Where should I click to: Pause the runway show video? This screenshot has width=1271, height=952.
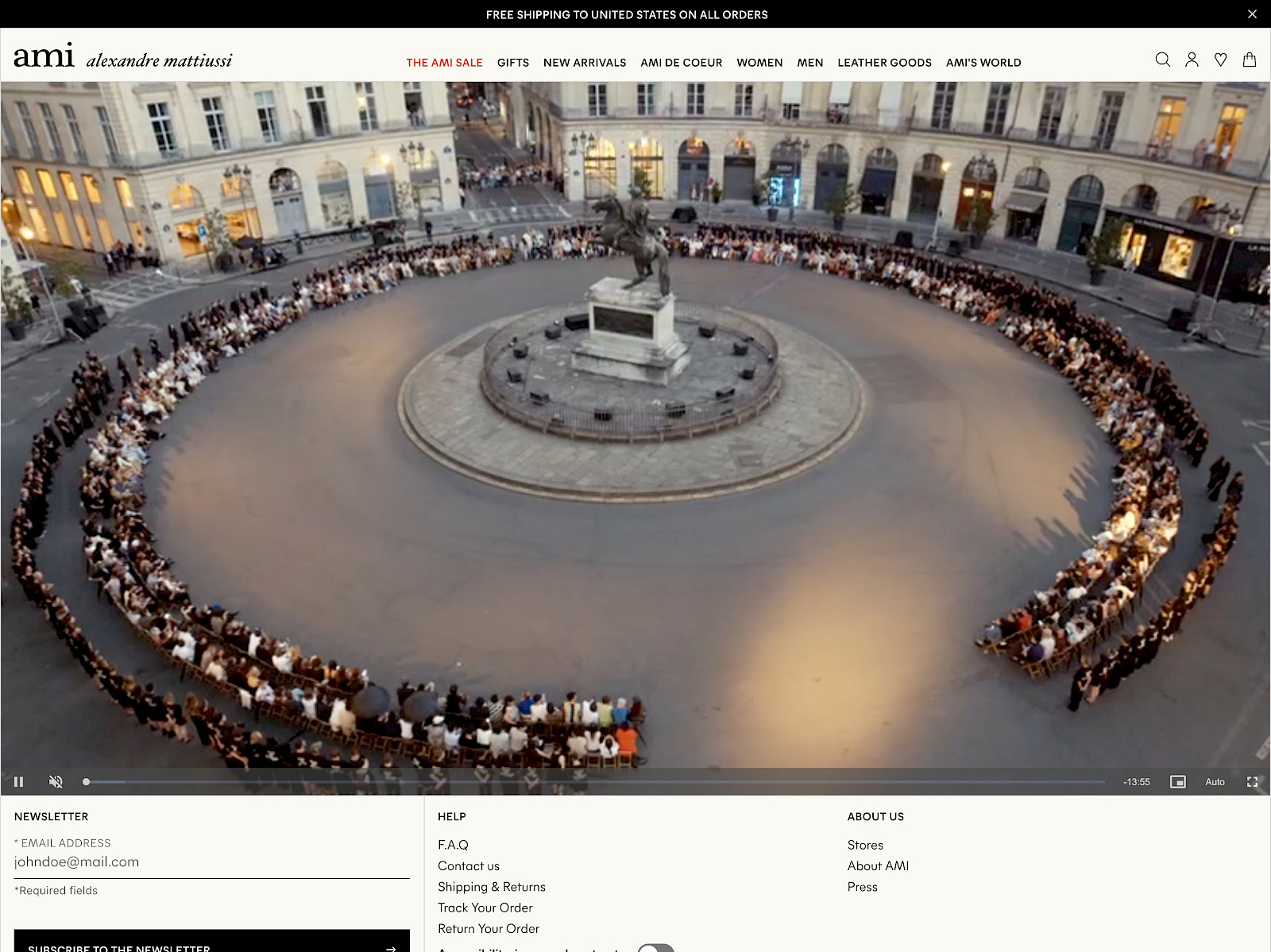click(18, 782)
